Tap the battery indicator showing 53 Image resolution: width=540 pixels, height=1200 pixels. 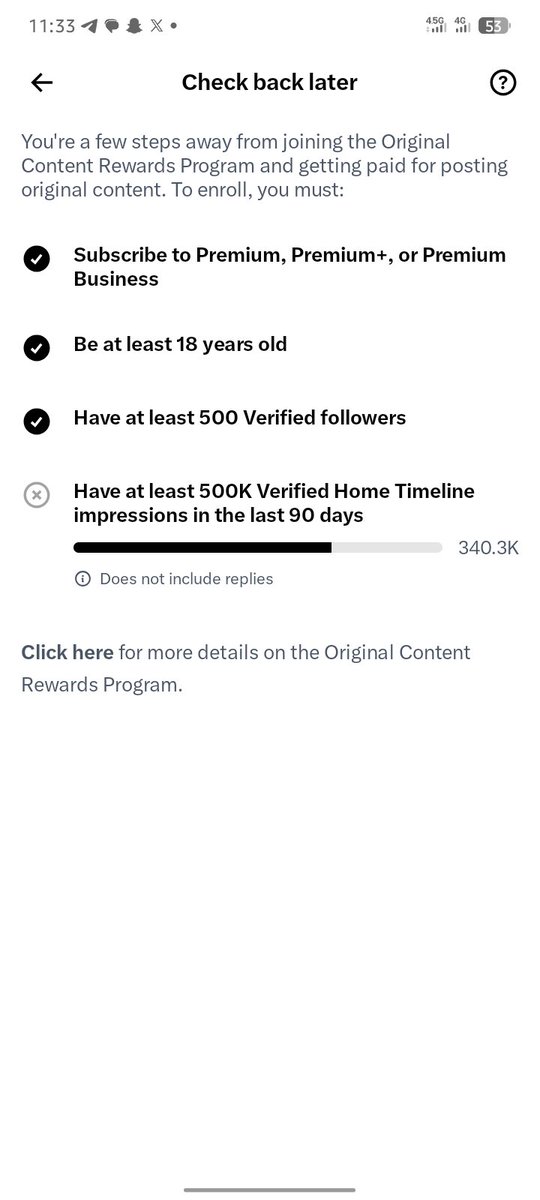pos(493,26)
